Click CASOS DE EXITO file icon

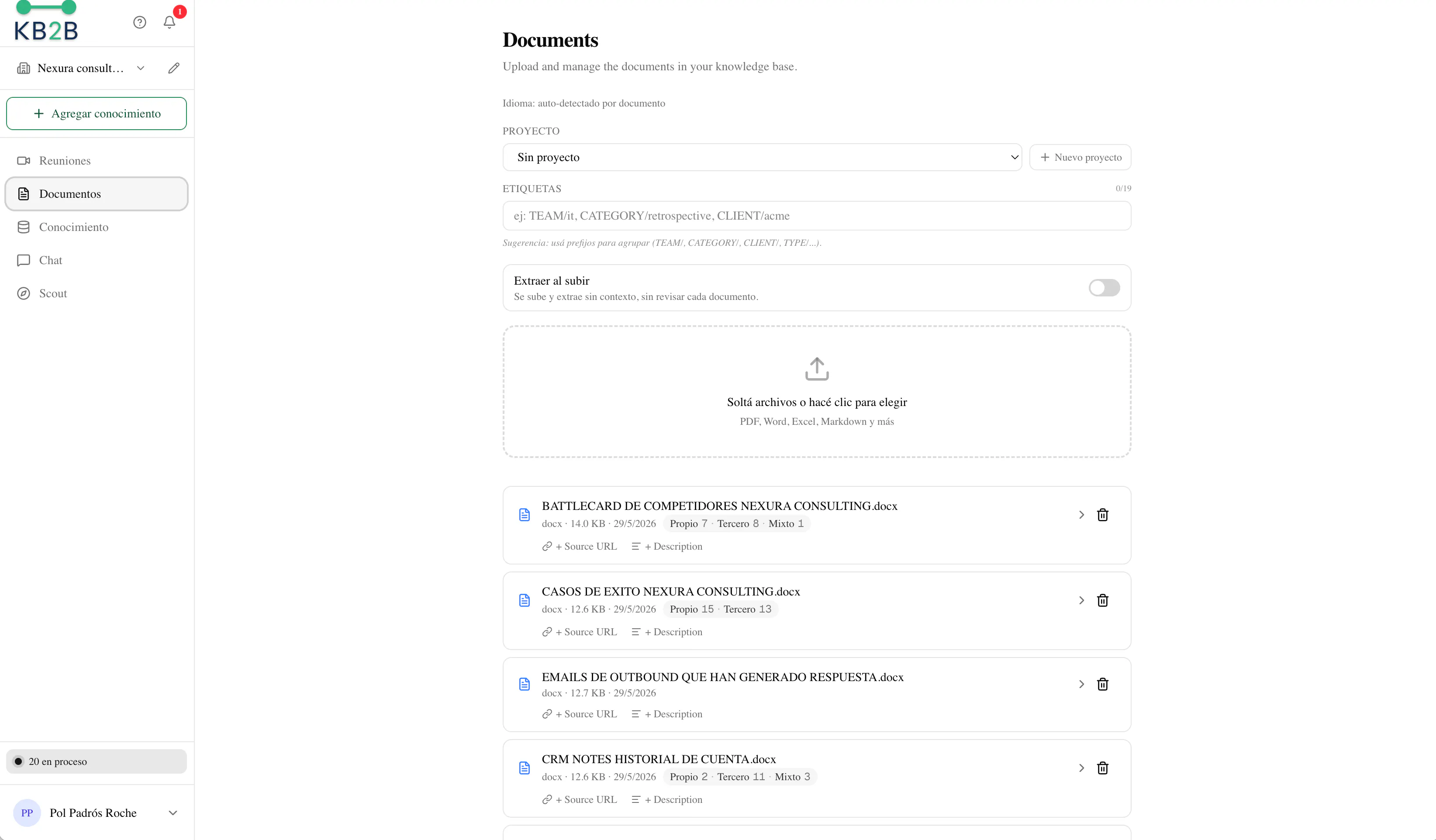pos(524,600)
